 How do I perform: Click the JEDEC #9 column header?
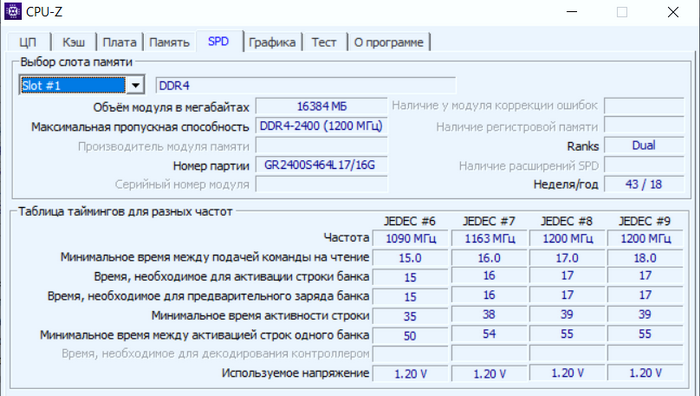[x=644, y=221]
